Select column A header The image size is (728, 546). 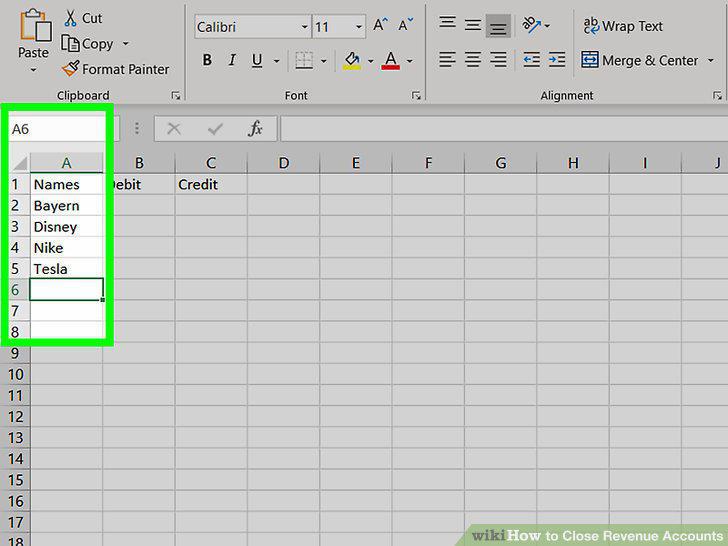66,163
